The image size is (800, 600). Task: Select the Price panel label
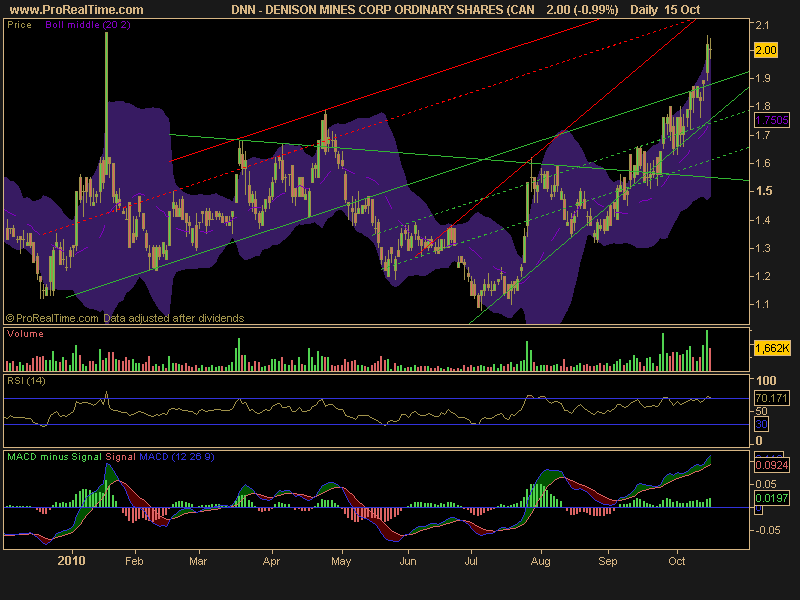pyautogui.click(x=19, y=24)
